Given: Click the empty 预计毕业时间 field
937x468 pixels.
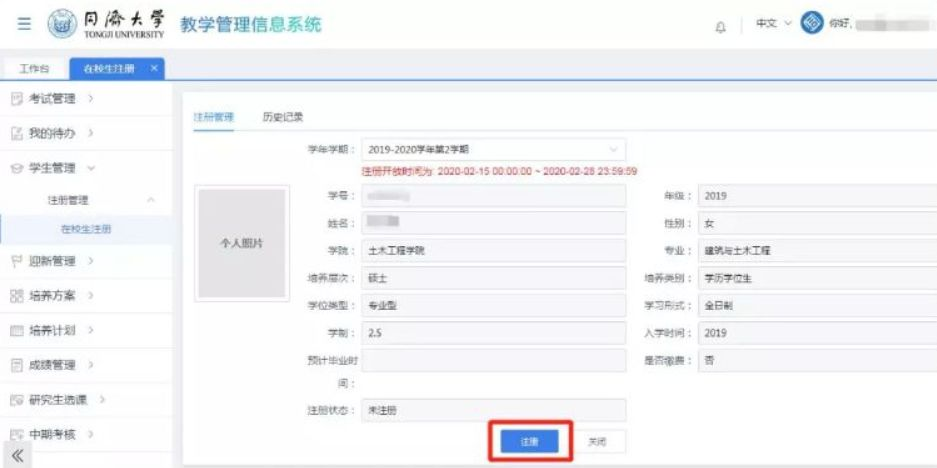Looking at the screenshot, I should [494, 361].
